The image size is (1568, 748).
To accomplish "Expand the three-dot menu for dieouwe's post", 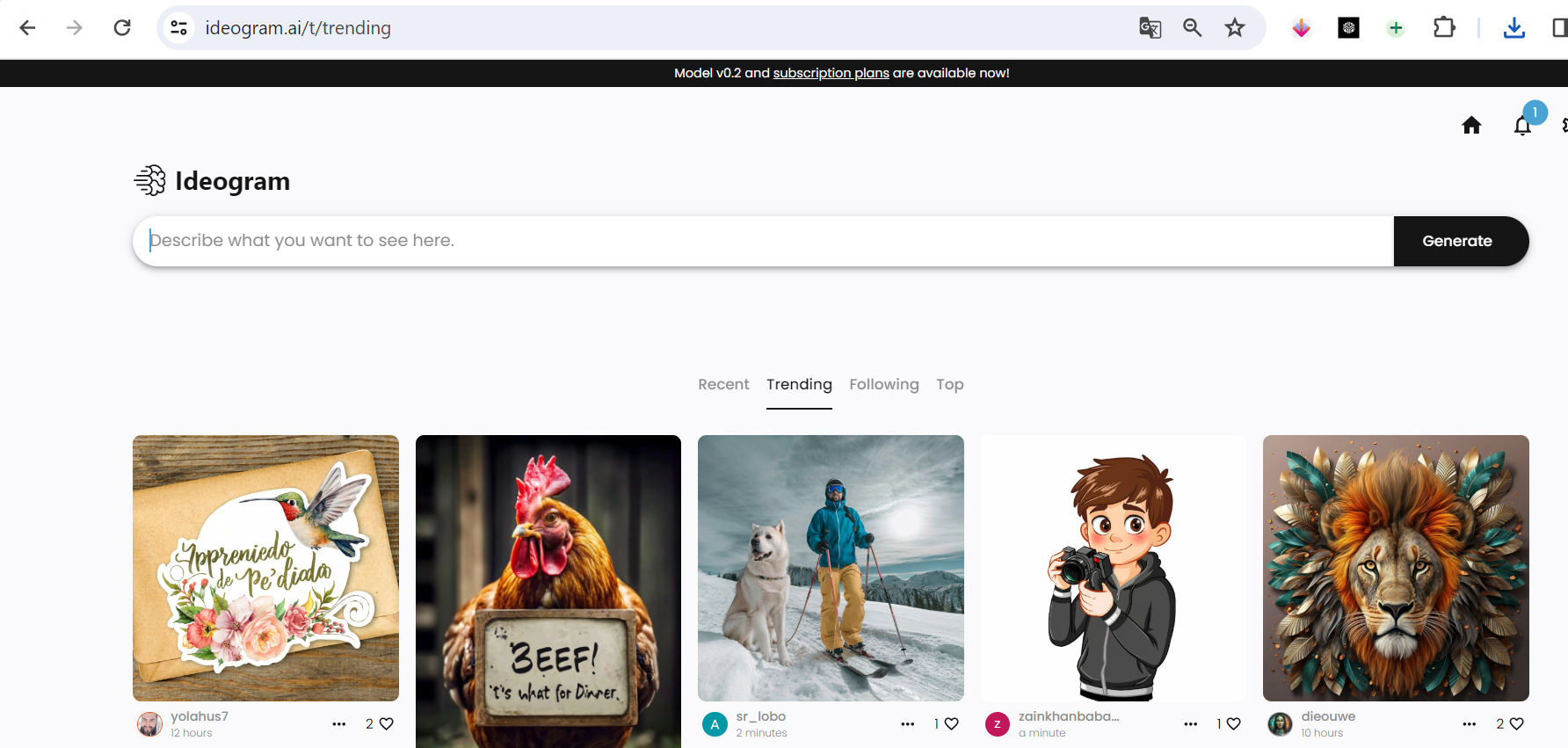I will coord(1470,724).
